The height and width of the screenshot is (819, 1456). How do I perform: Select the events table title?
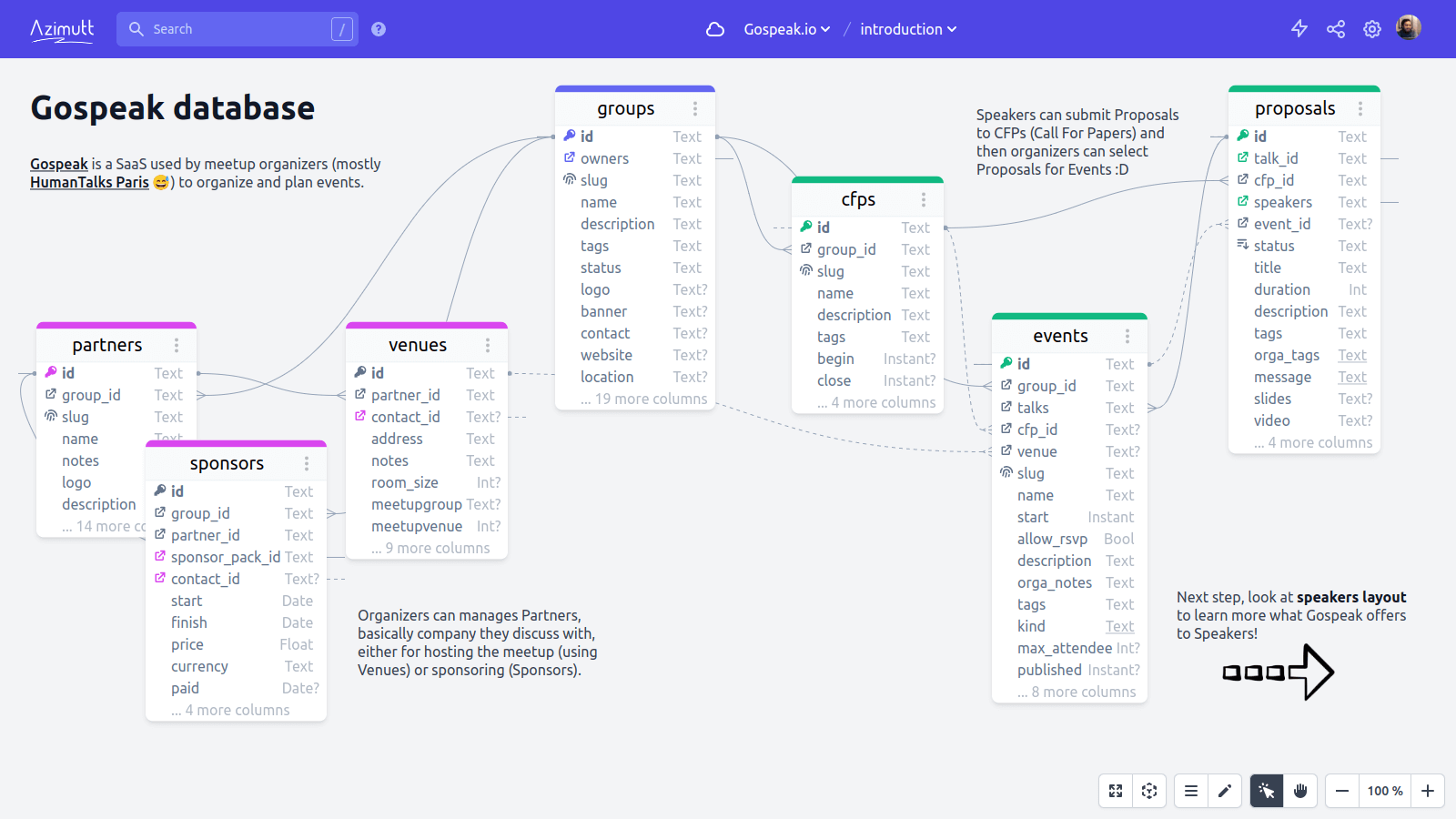(1060, 336)
